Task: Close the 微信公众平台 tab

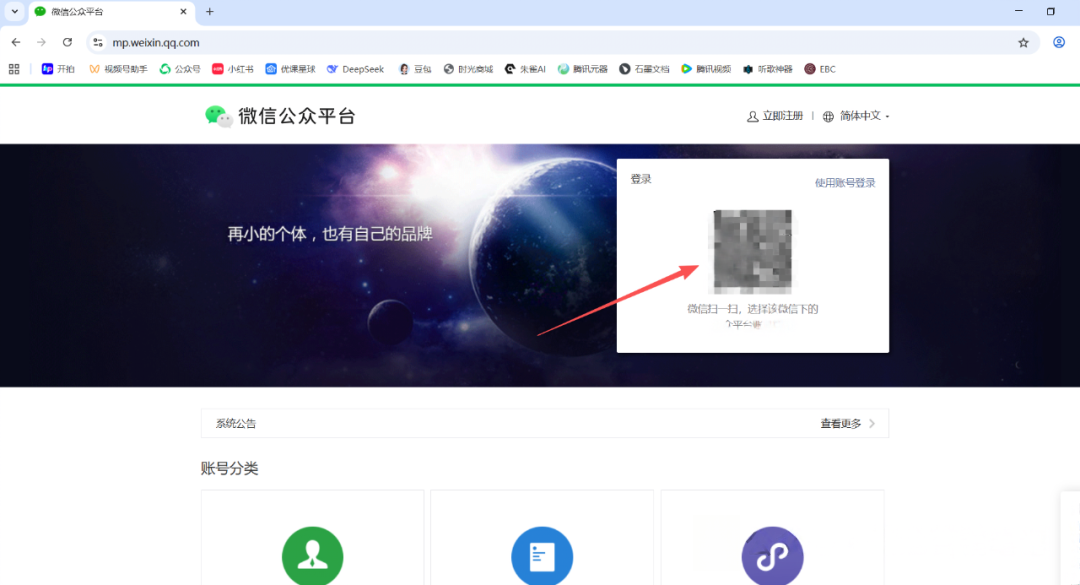Action: [x=183, y=12]
